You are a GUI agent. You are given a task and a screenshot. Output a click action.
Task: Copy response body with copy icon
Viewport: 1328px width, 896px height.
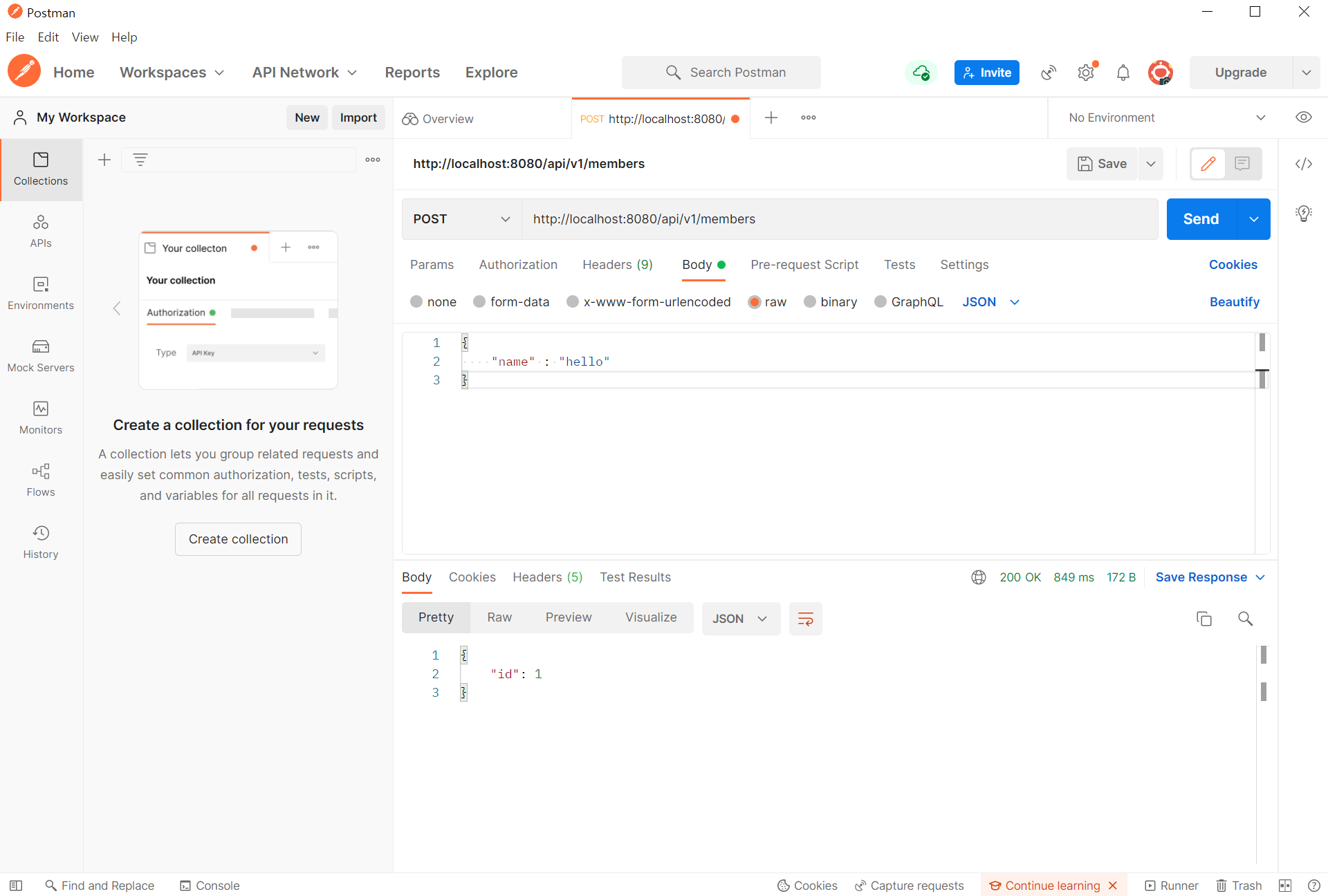[1203, 619]
